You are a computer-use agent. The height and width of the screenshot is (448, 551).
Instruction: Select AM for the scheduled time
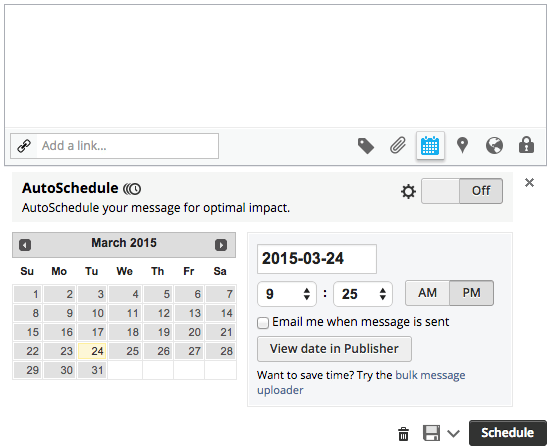pyautogui.click(x=427, y=293)
